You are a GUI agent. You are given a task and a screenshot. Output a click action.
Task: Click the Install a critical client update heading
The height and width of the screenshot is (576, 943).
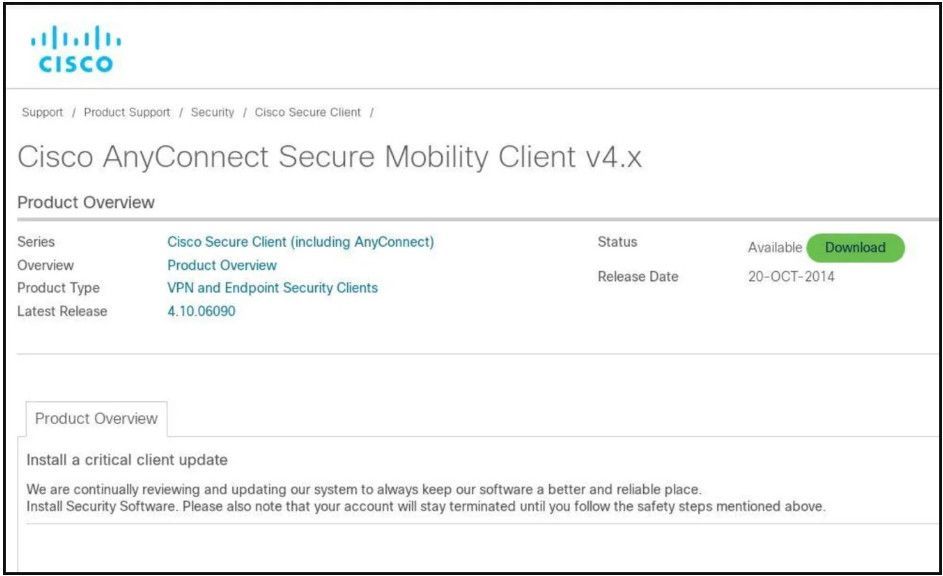coord(127,460)
